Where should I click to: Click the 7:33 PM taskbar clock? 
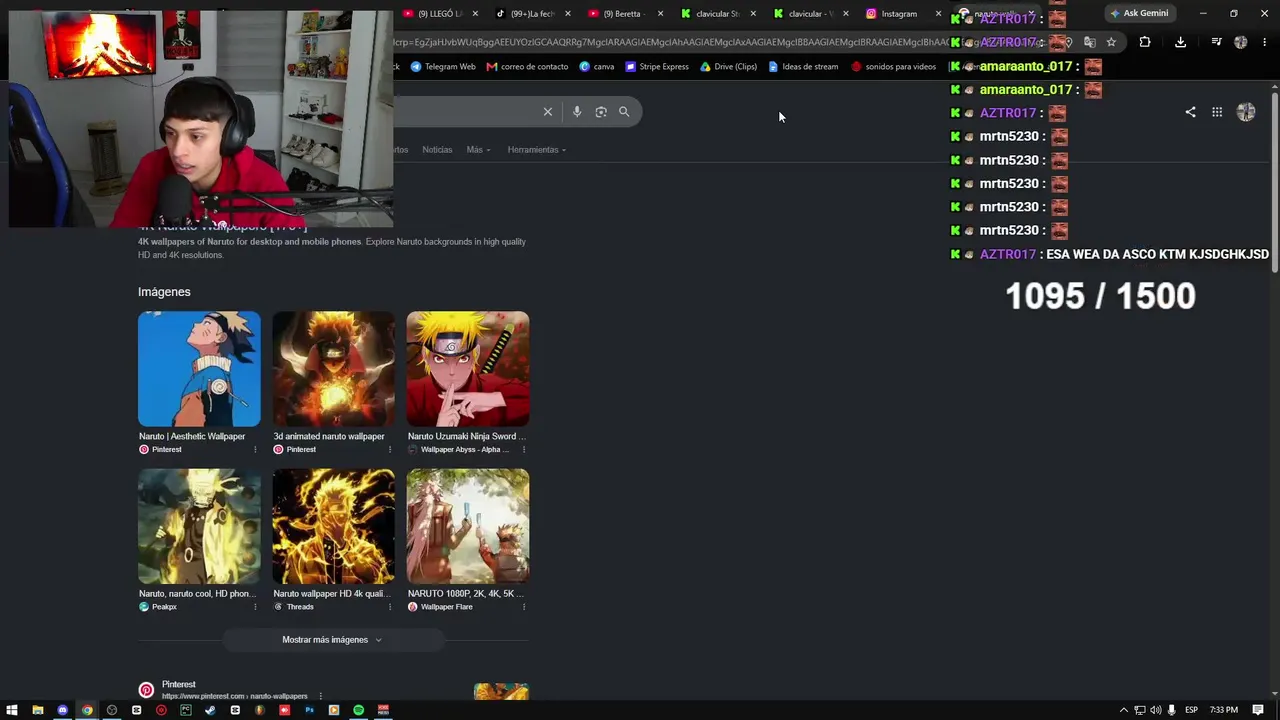click(1224, 710)
